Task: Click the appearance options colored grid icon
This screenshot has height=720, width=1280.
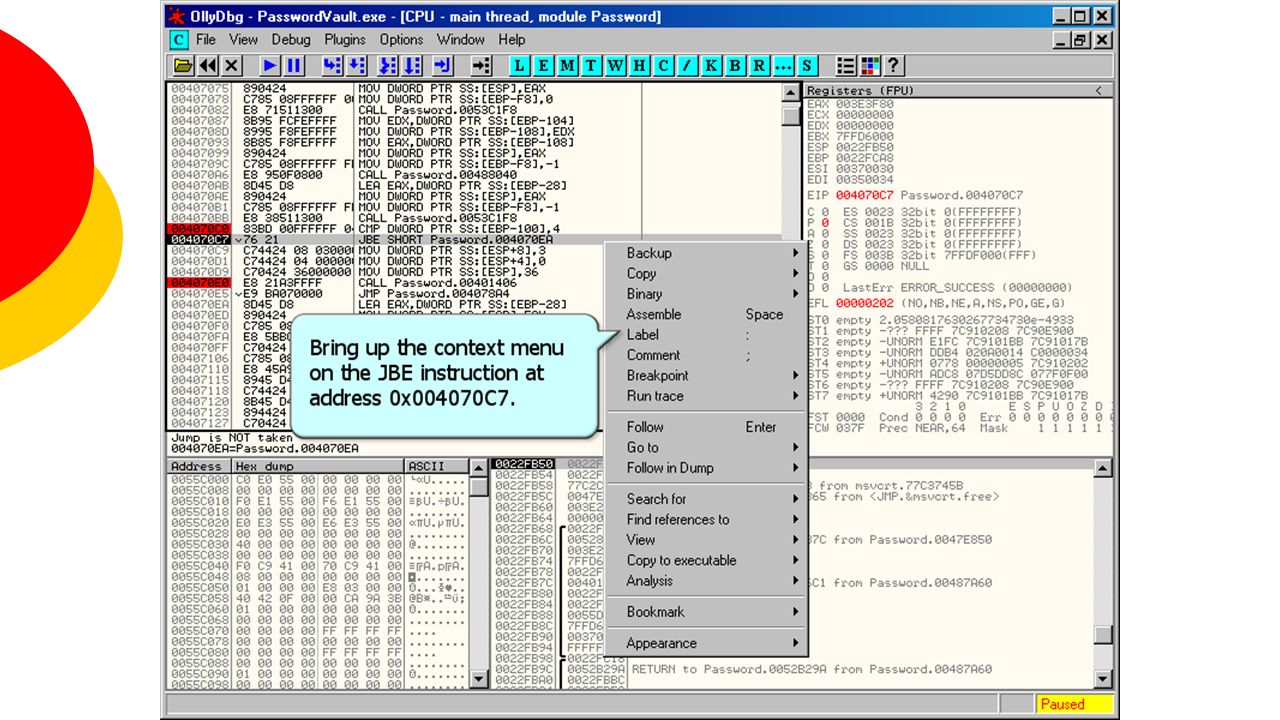Action: pyautogui.click(x=869, y=66)
